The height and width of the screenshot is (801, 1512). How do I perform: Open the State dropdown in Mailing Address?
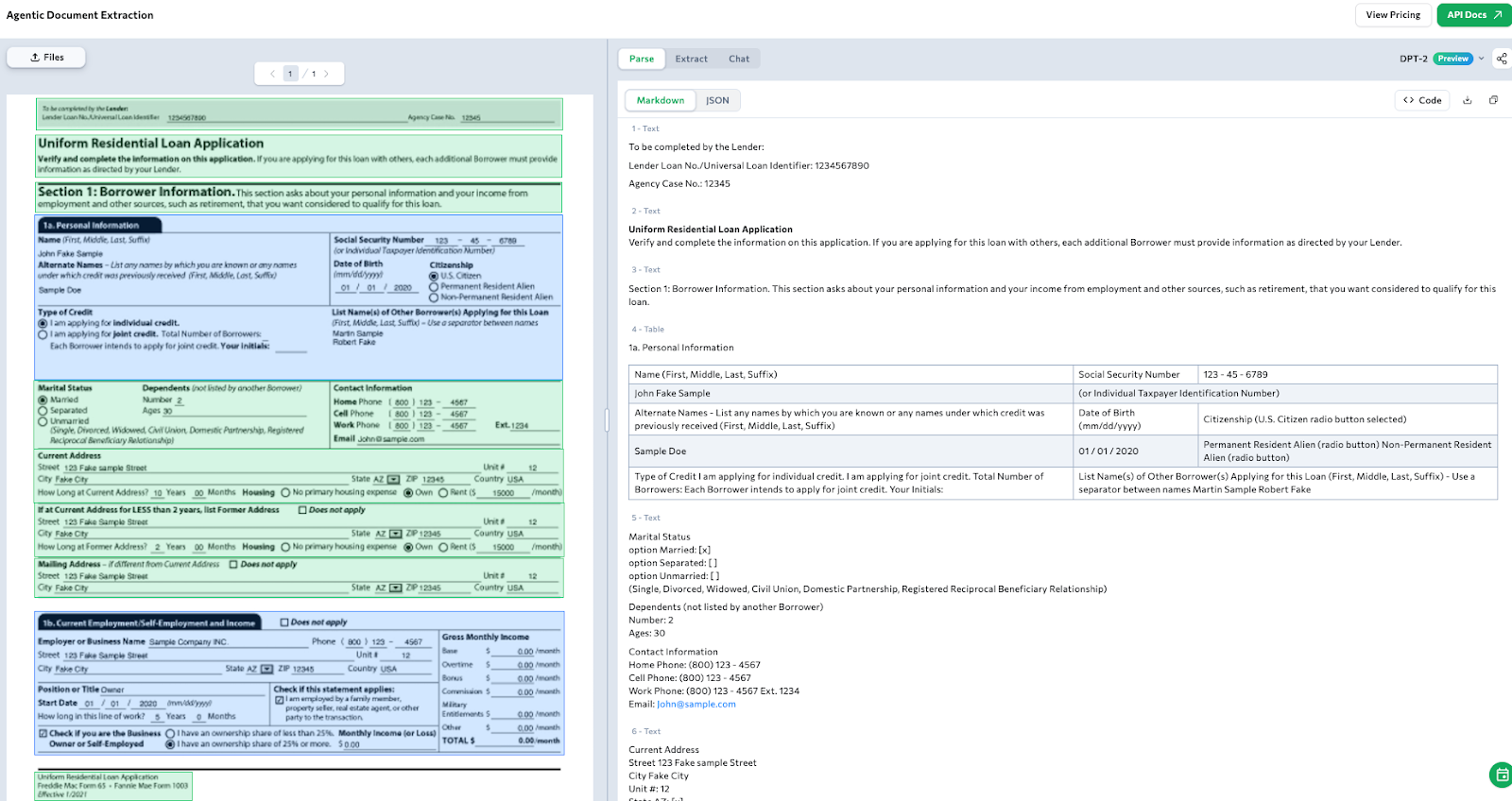pyautogui.click(x=394, y=588)
